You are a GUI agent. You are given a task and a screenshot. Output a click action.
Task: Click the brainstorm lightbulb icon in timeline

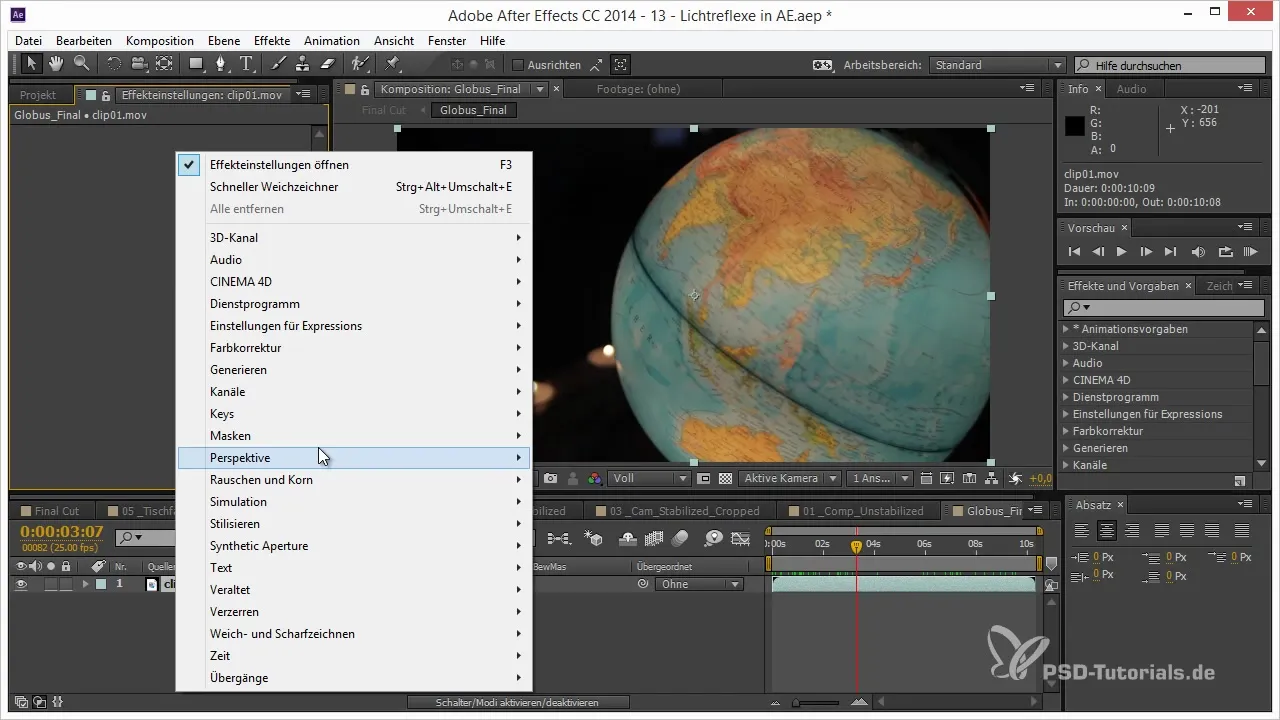click(713, 538)
